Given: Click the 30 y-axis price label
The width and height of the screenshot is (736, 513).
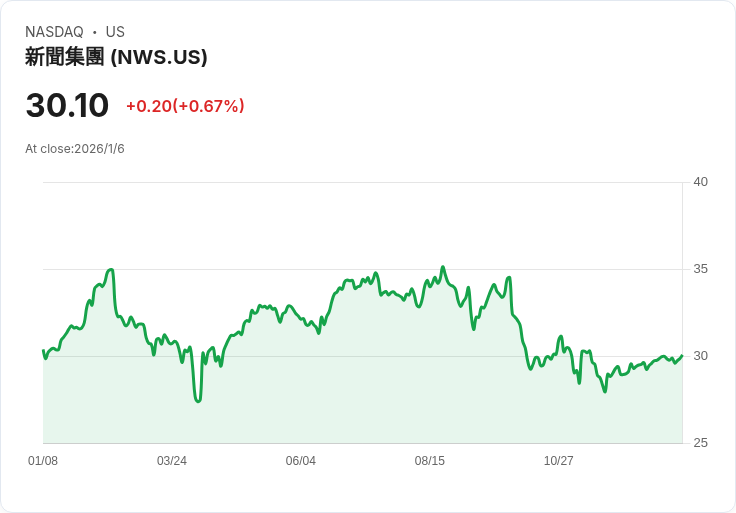Looking at the screenshot, I should point(700,356).
